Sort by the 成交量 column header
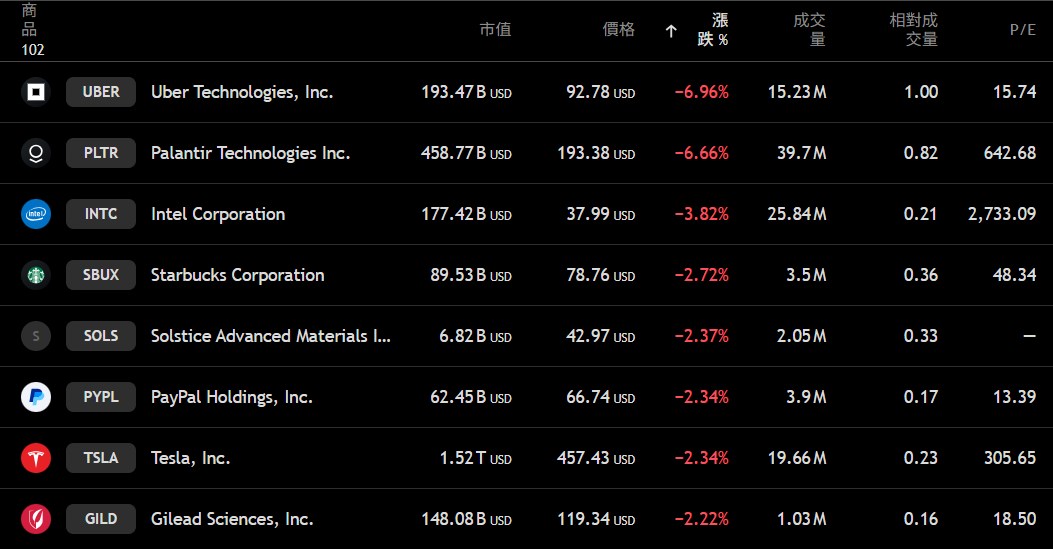Viewport: 1053px width, 549px height. (809, 30)
